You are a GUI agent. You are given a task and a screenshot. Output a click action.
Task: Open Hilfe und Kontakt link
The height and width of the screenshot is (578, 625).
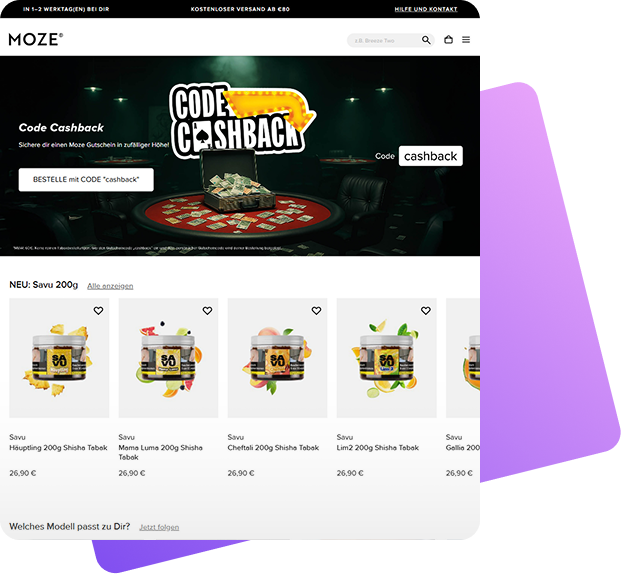[x=426, y=9]
